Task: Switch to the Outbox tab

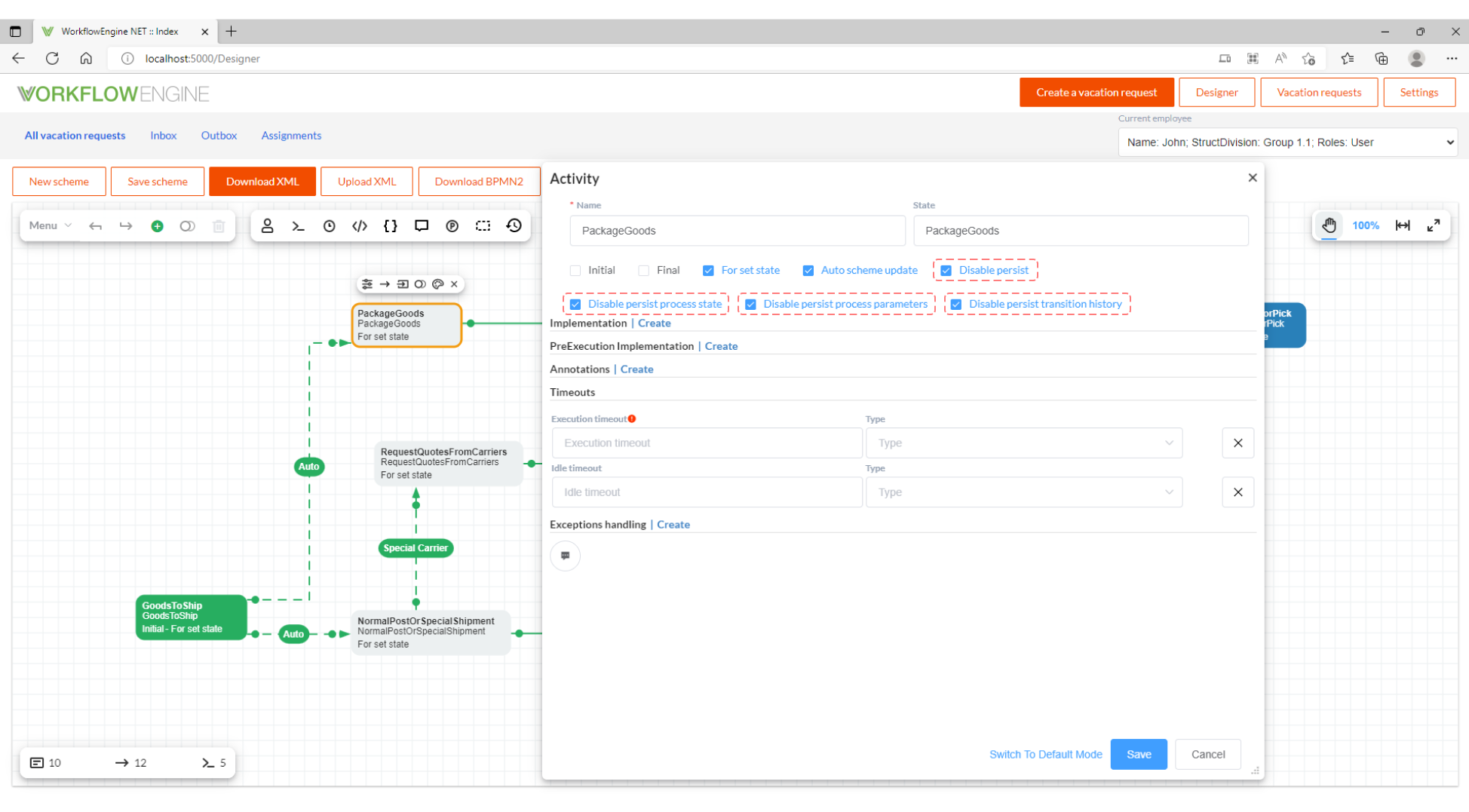Action: tap(219, 136)
